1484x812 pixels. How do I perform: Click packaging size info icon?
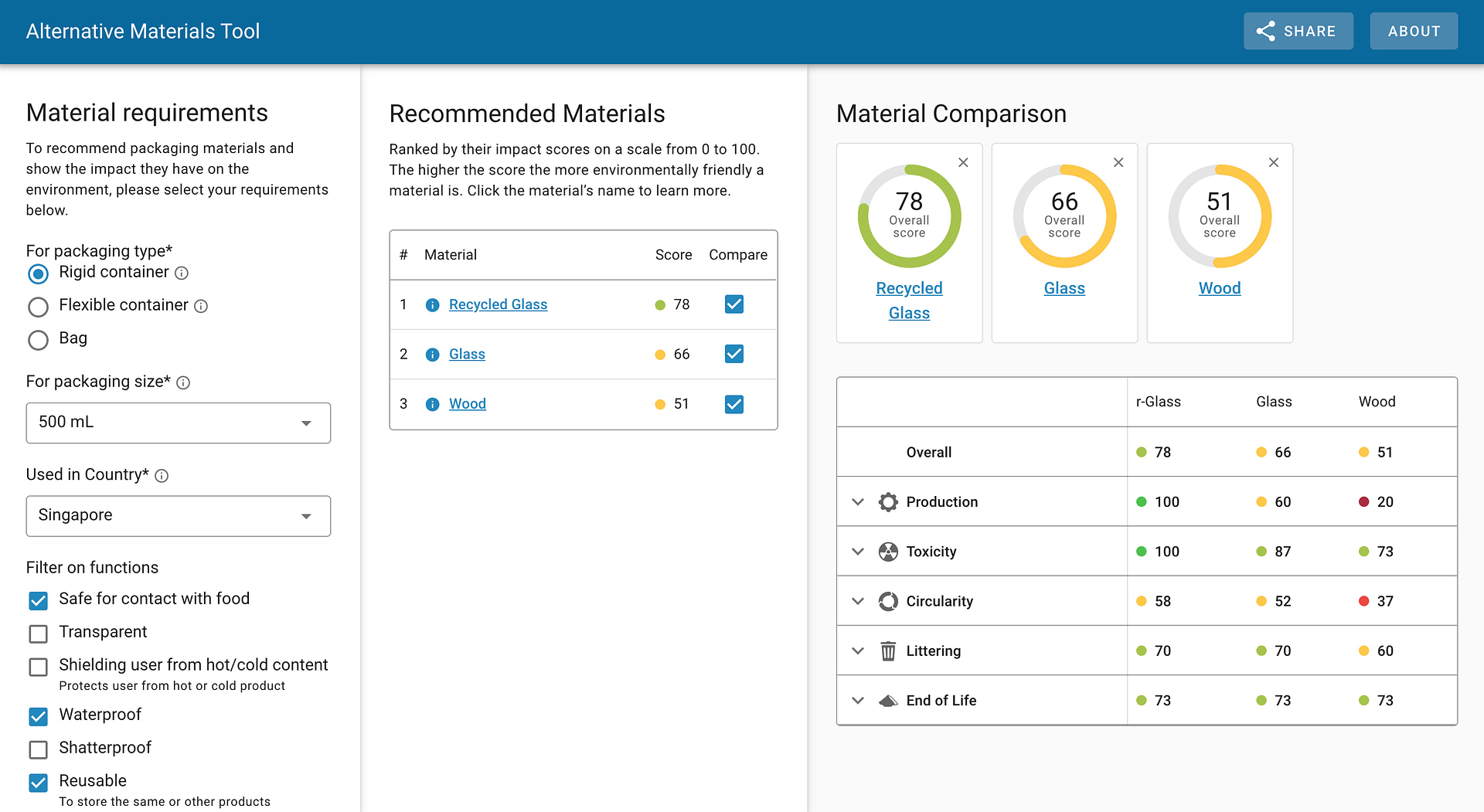point(183,382)
